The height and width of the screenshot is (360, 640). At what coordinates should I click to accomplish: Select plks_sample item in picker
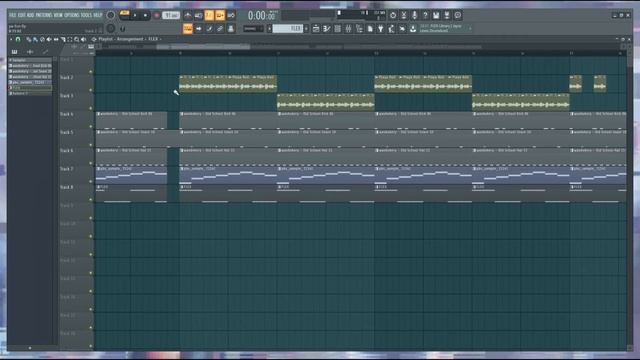[x=30, y=82]
